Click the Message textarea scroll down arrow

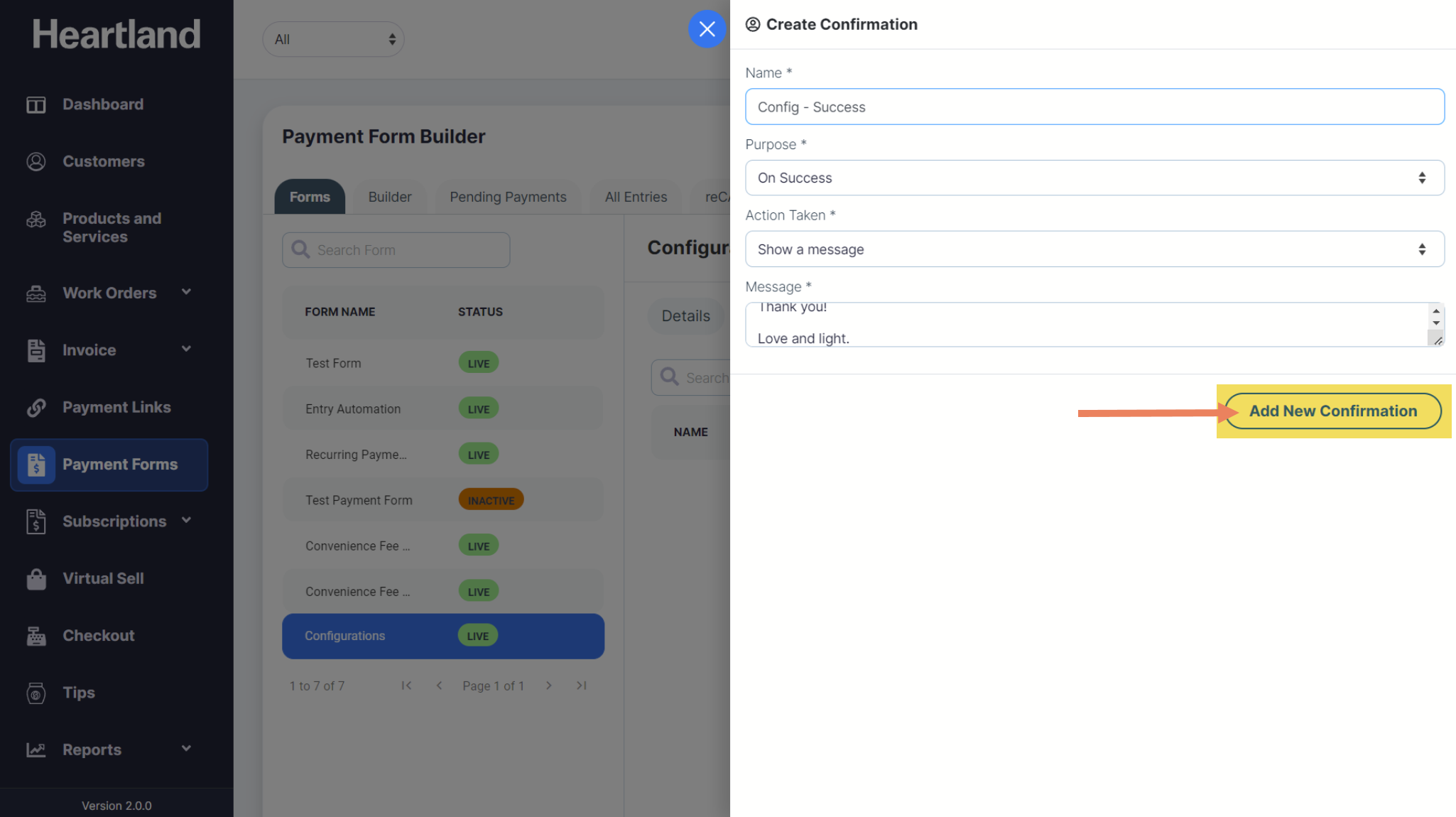pyautogui.click(x=1436, y=323)
